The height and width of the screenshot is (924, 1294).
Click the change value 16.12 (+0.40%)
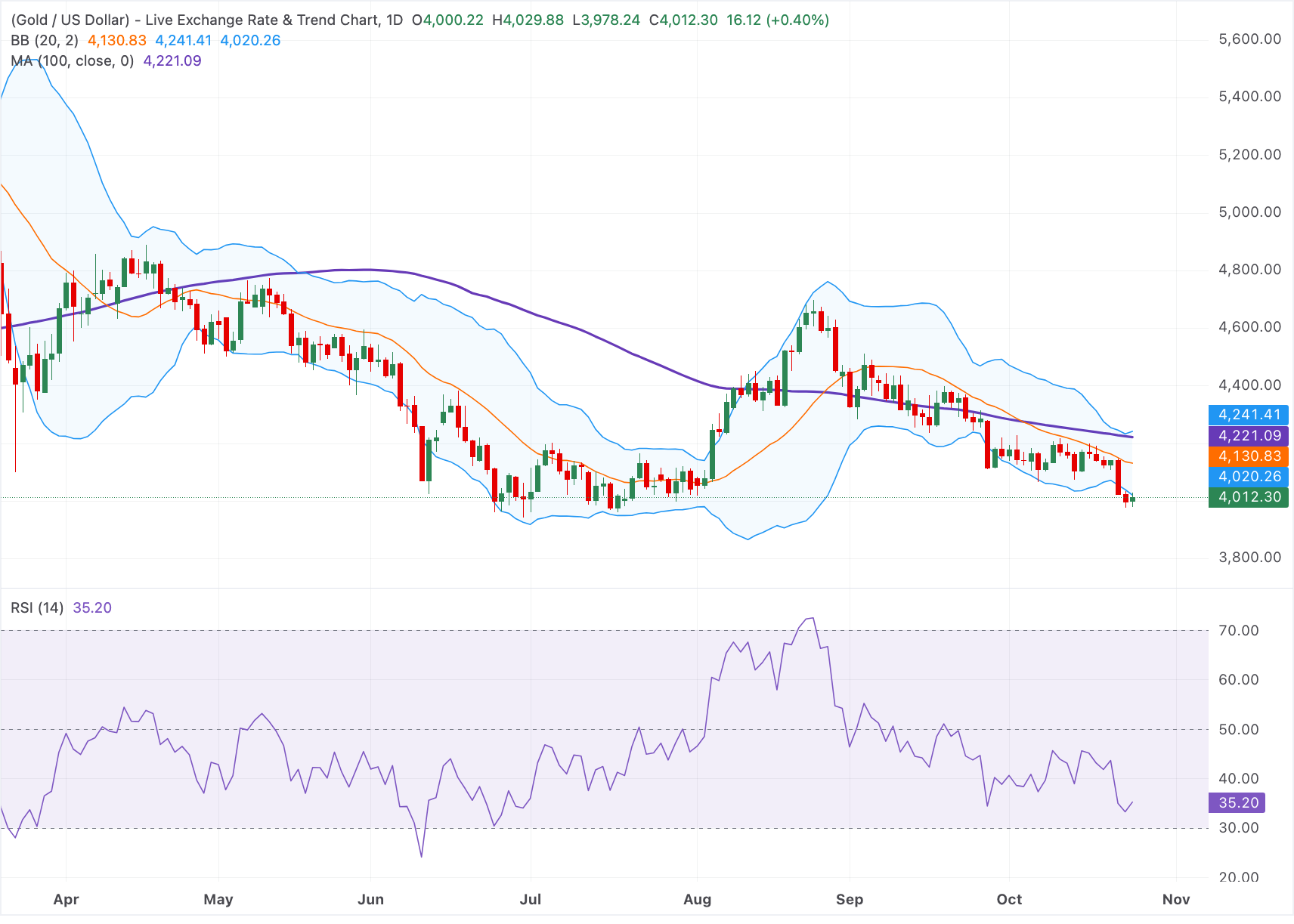778,20
